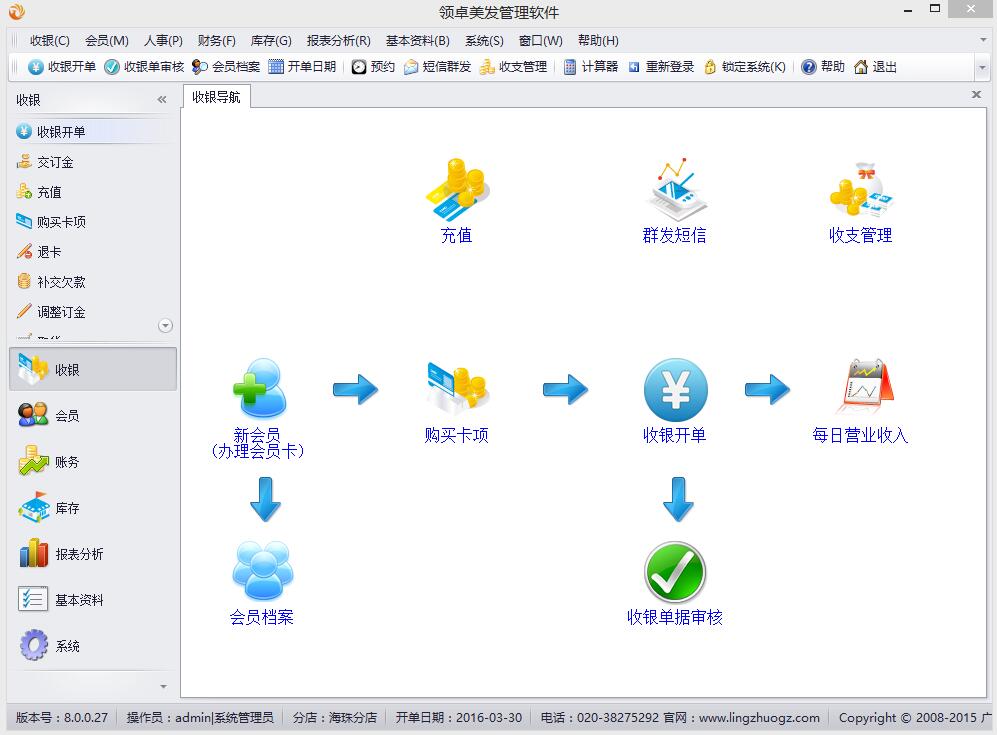Select 补交欠款 in the sidebar list
This screenshot has width=997, height=735.
point(61,282)
